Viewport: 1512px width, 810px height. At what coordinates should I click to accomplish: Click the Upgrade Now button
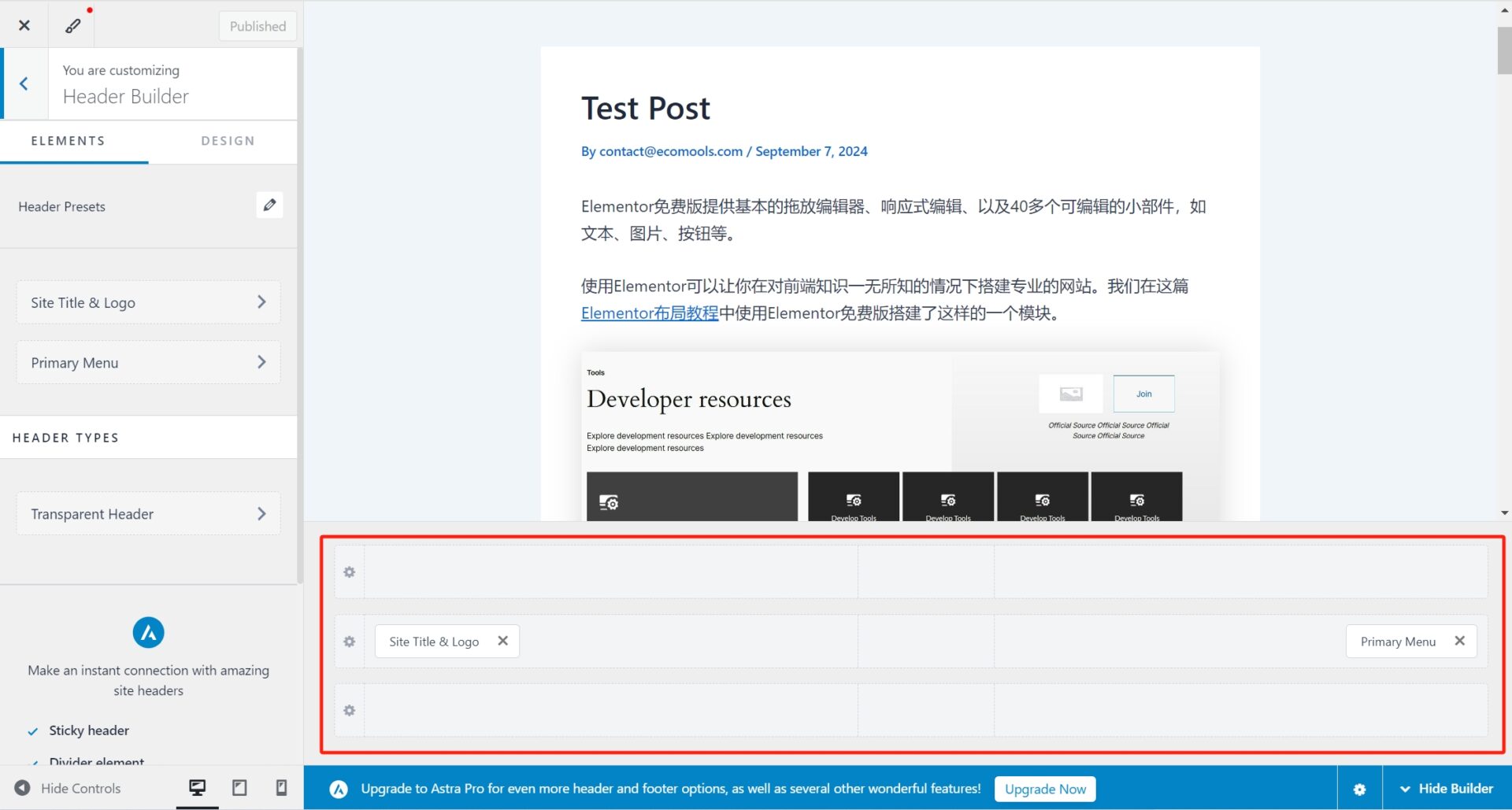[1045, 789]
